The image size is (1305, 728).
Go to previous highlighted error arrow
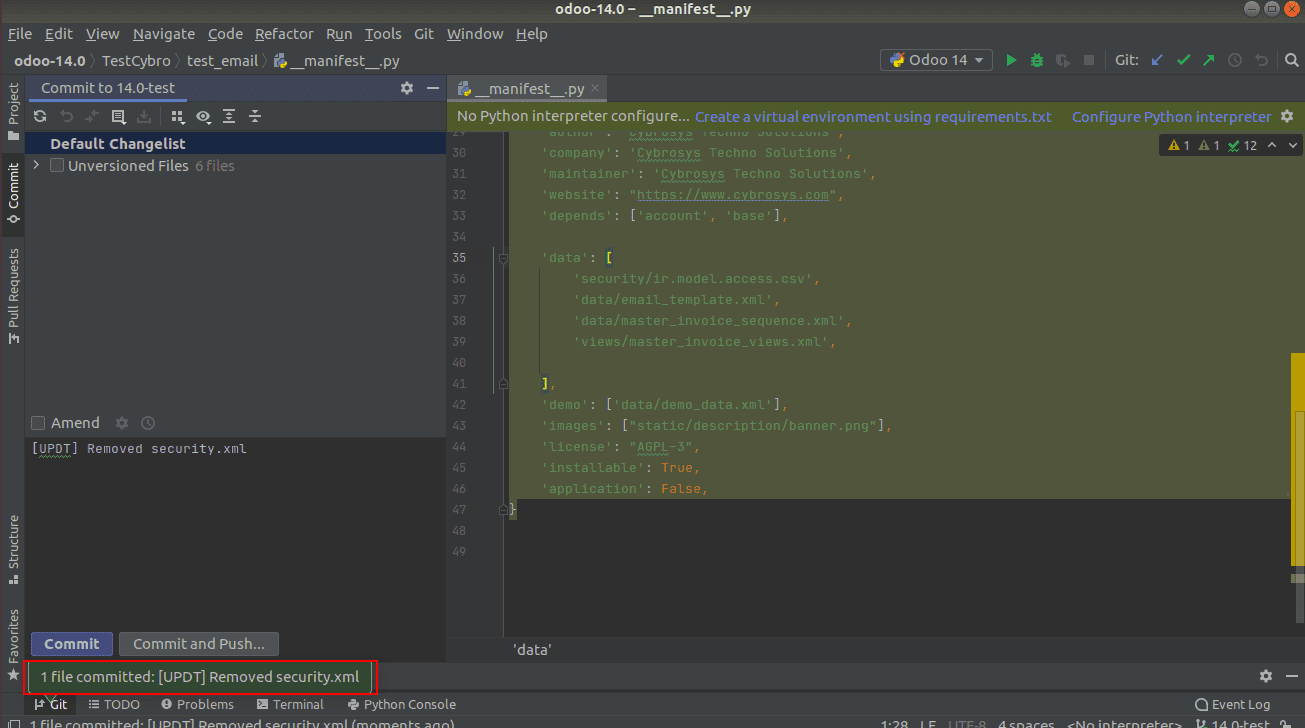point(1272,145)
